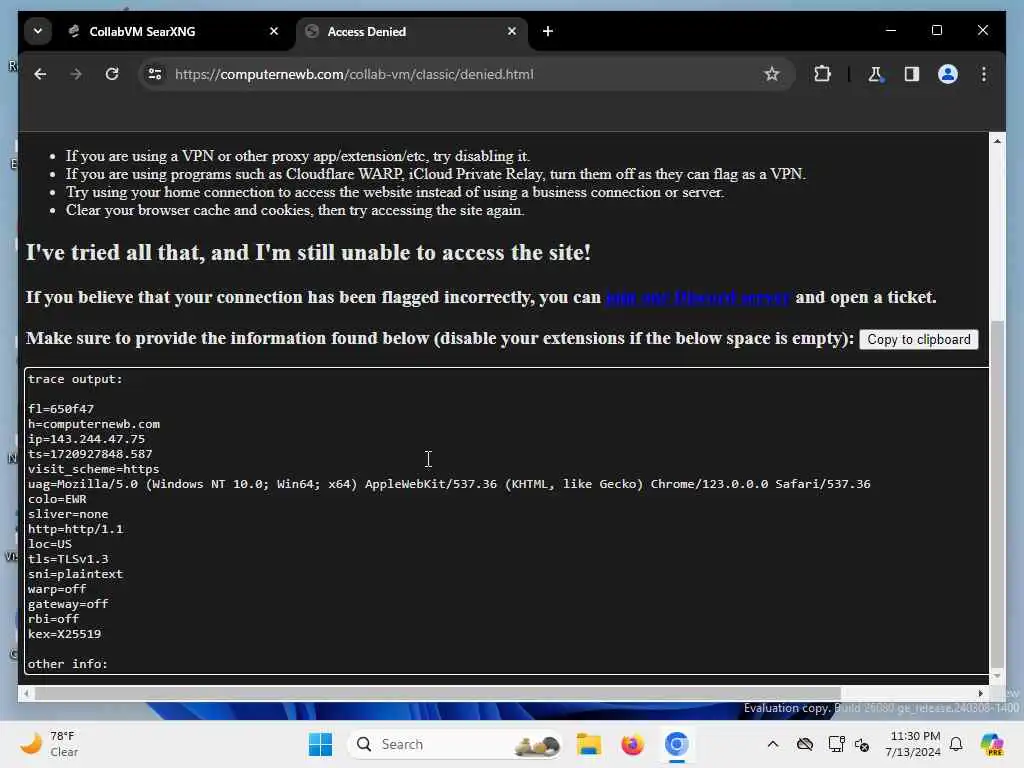1024x768 pixels.
Task: Click the sni=plaintext line
Action: click(75, 574)
